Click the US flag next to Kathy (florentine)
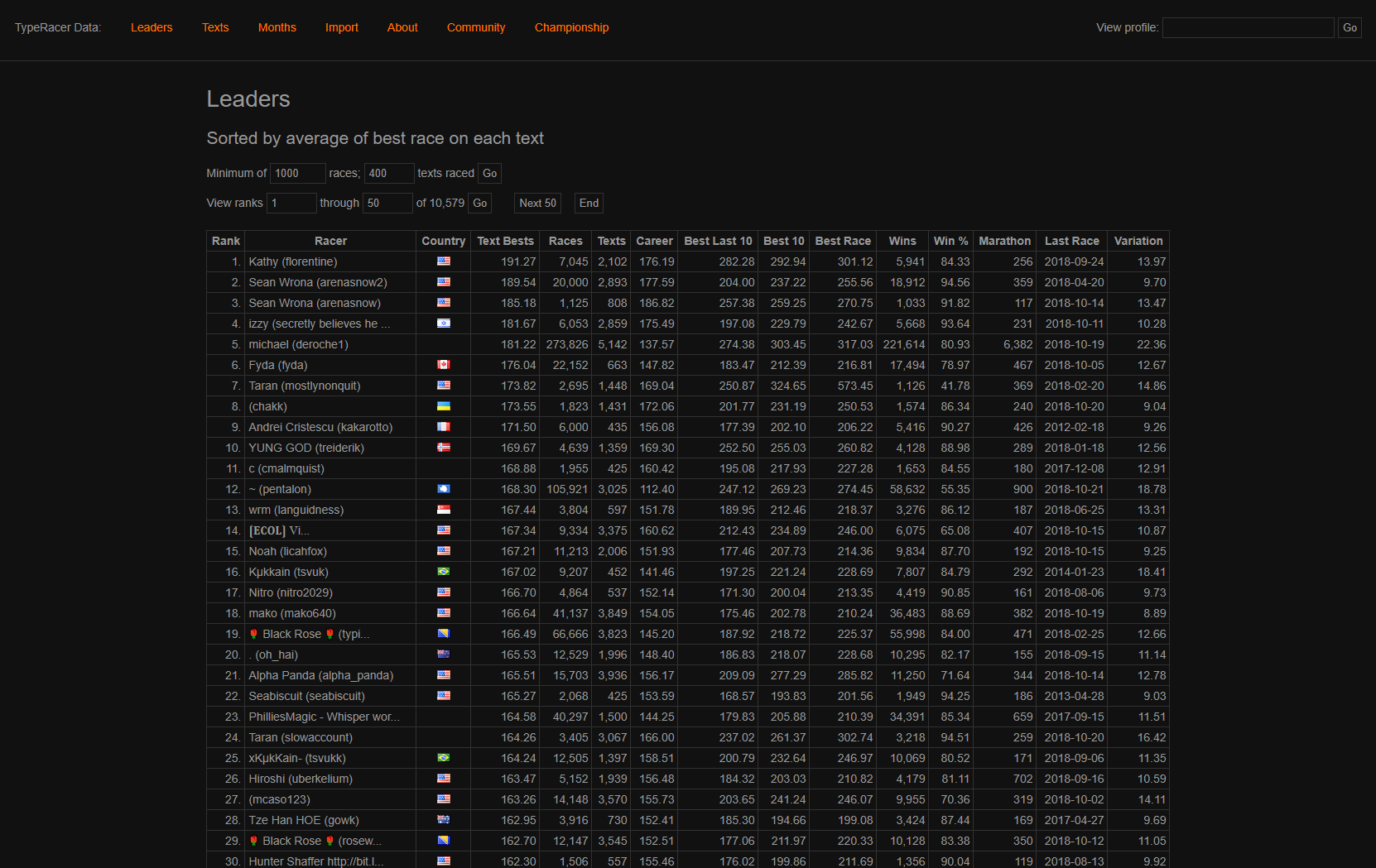The height and width of the screenshot is (868, 1376). 444,261
